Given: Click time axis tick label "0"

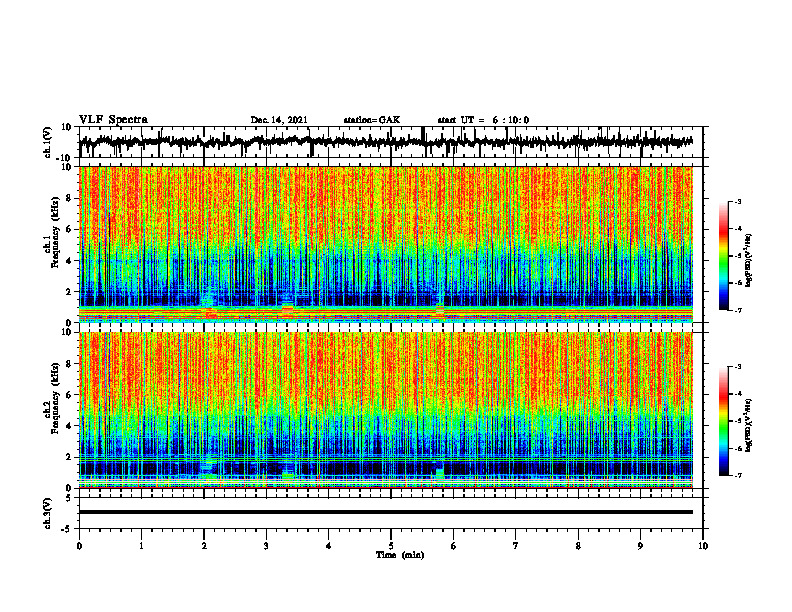Looking at the screenshot, I should 79,546.
